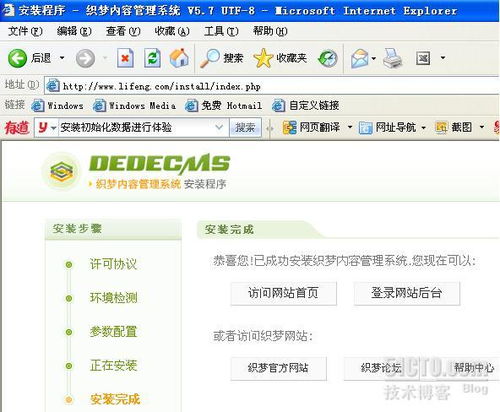Select 参数配置 installation step

tap(113, 332)
